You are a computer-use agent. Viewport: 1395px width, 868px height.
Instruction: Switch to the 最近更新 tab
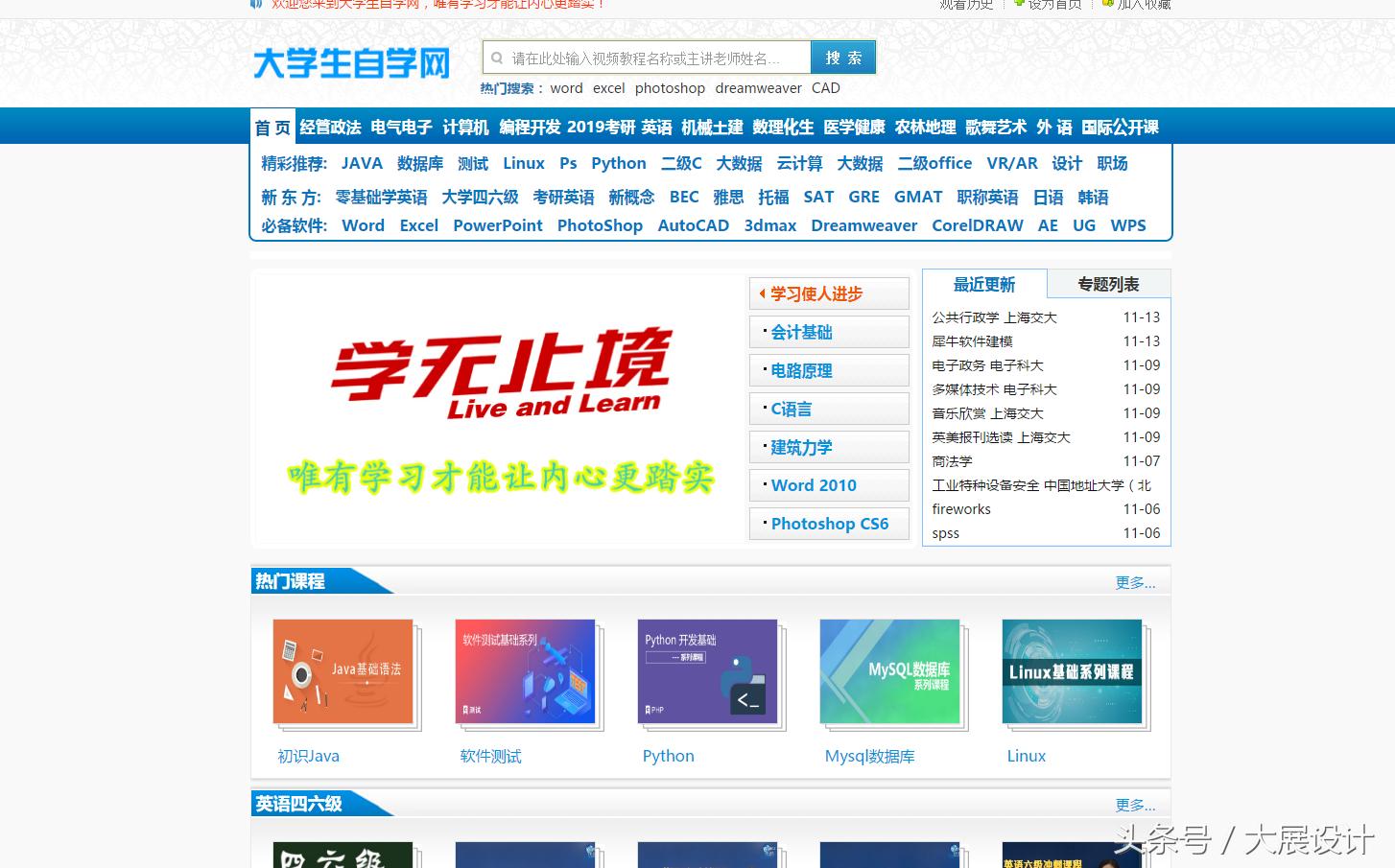tap(984, 284)
